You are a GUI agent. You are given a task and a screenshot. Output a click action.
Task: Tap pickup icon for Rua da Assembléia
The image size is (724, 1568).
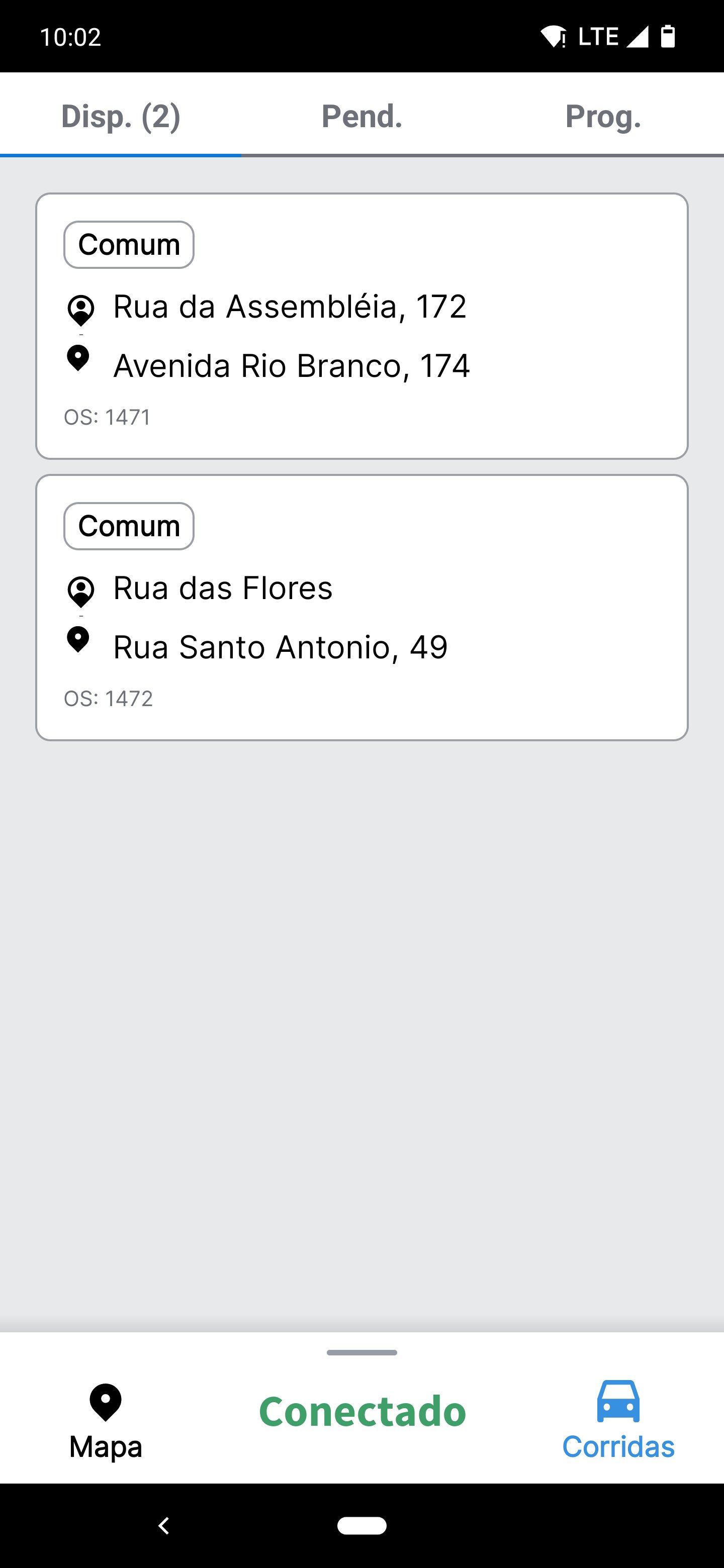click(x=80, y=311)
